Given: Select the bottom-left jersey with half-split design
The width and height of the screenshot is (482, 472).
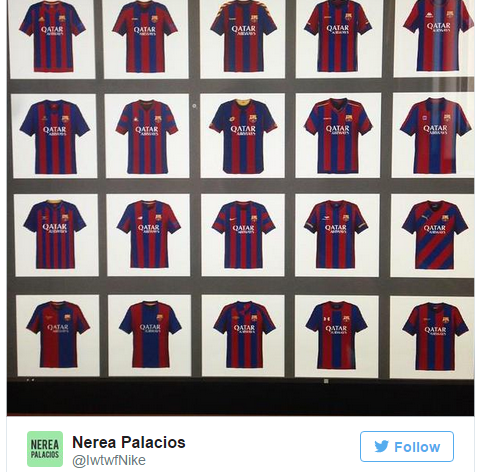Looking at the screenshot, I should point(58,335).
